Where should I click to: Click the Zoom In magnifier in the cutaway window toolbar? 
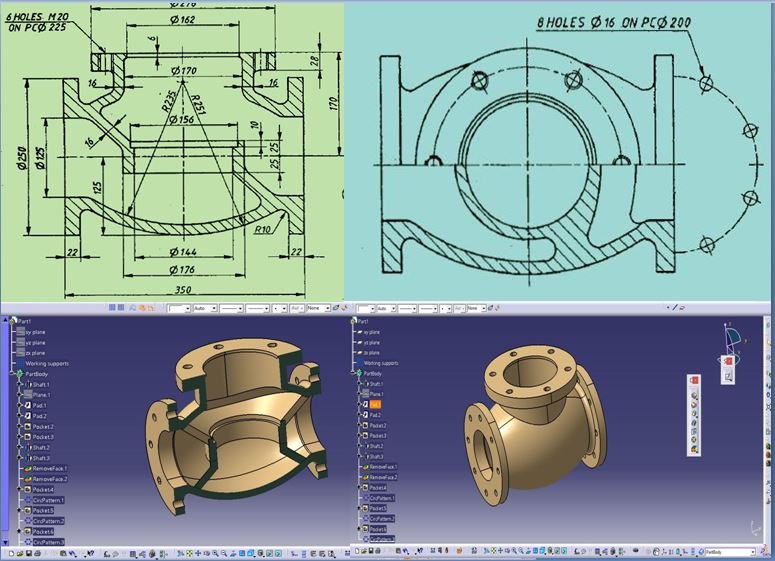213,552
